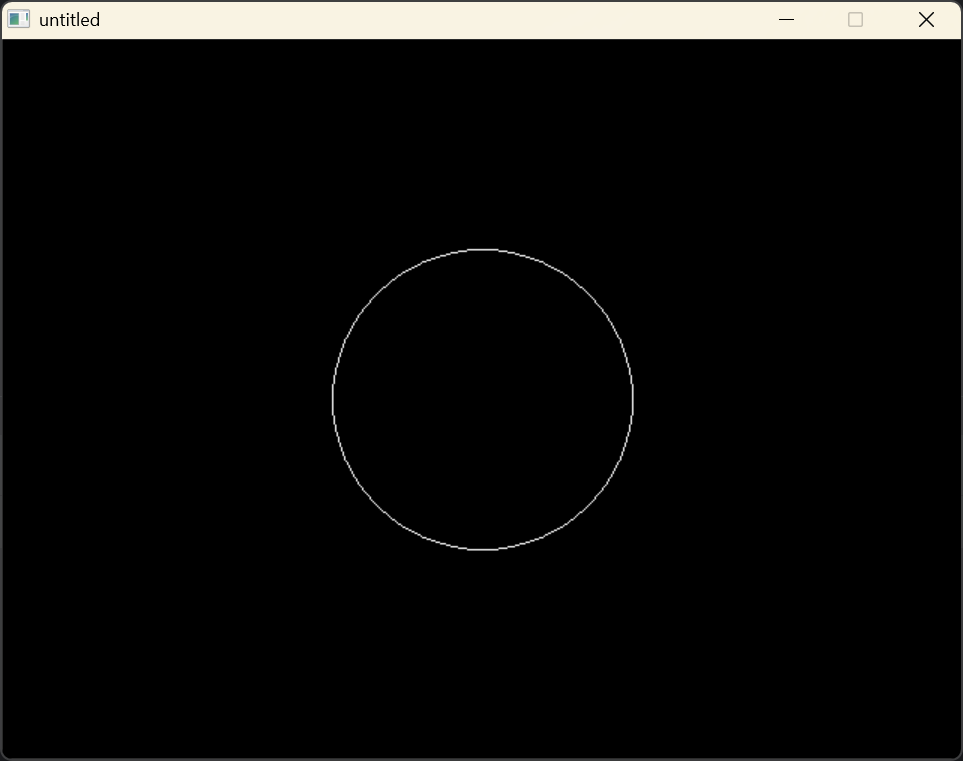Click the disabled maximize button
Viewport: 963px width, 761px height.
point(855,19)
